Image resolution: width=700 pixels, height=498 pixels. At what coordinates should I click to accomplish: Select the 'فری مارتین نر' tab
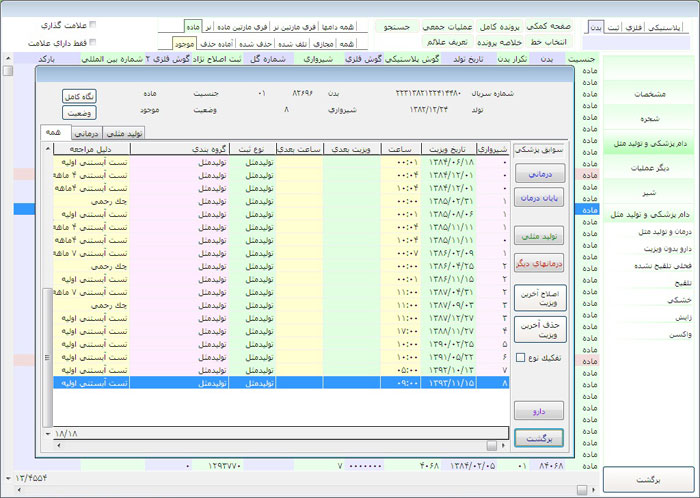tap(293, 27)
